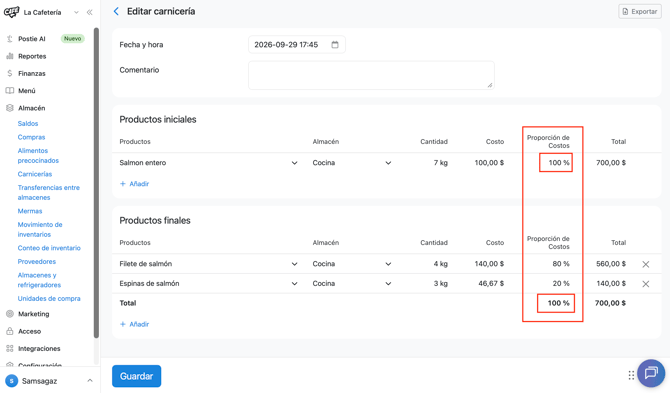Click the Samsagaz user avatar

point(12,381)
